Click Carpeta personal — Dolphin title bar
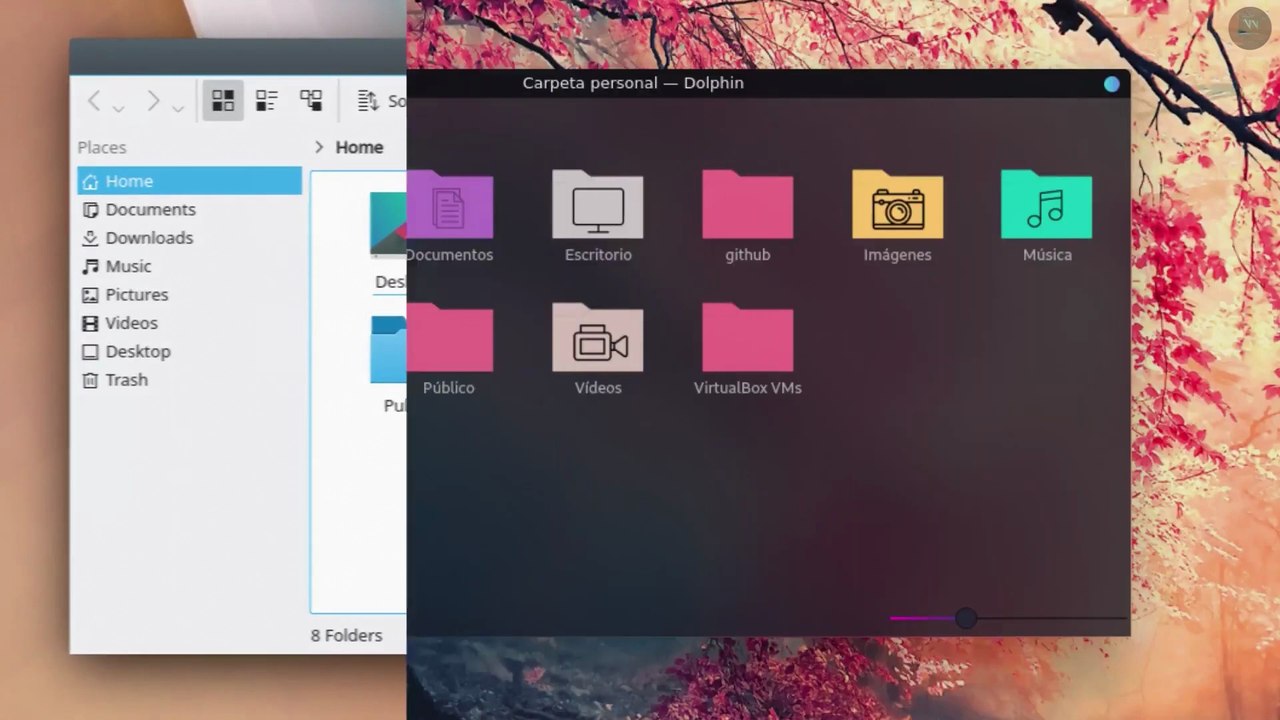1280x720 pixels. click(x=633, y=83)
